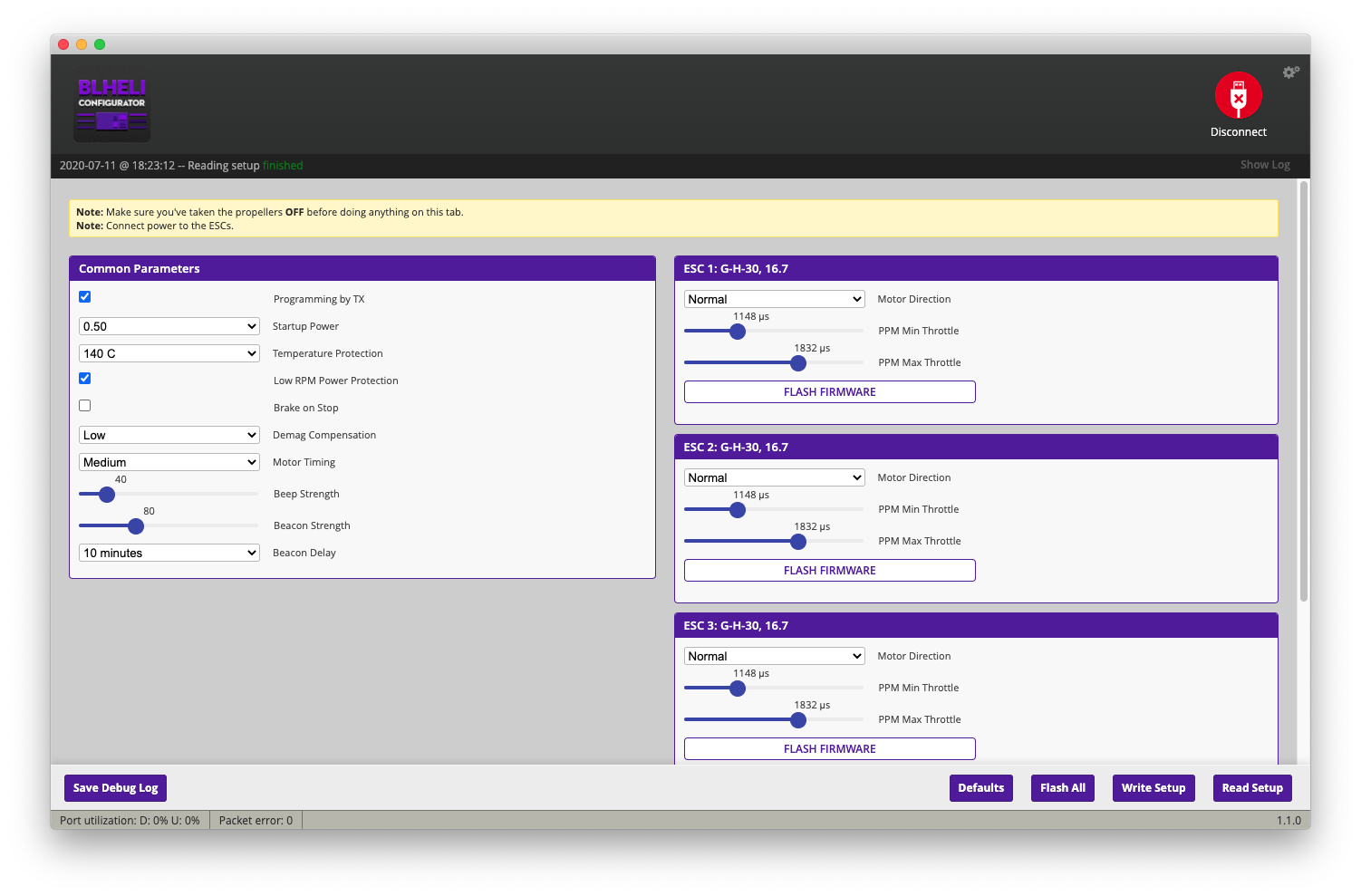Click 'Packet error: 0' in status bar
The width and height of the screenshot is (1361, 896).
(x=256, y=821)
